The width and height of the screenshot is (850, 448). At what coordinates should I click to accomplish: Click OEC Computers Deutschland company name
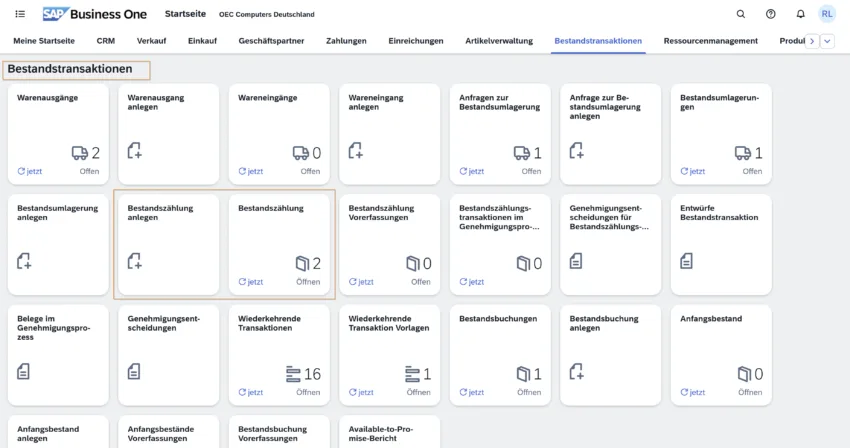coord(267,15)
